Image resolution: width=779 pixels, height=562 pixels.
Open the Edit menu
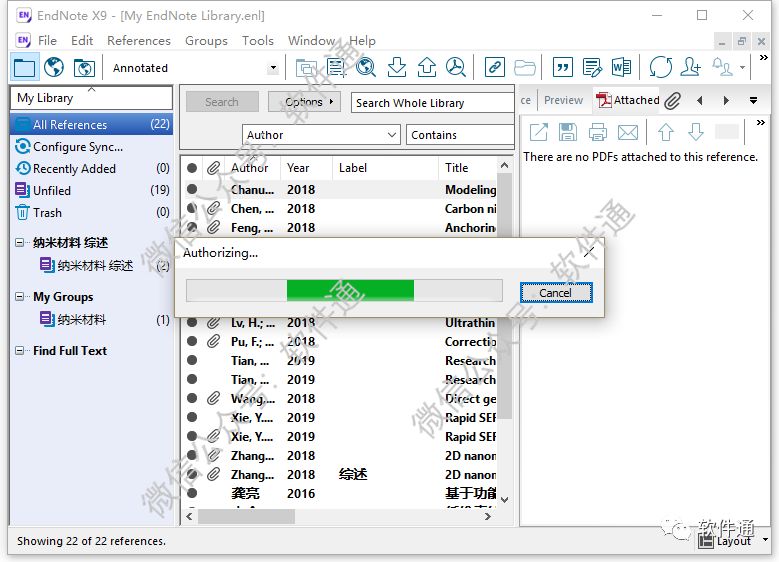(x=82, y=40)
